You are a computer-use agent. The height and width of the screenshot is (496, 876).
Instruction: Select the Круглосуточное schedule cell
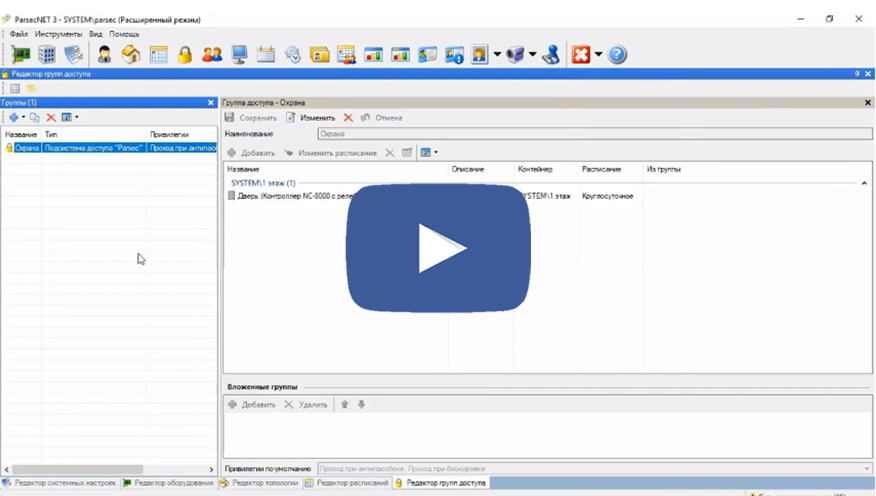click(x=608, y=196)
